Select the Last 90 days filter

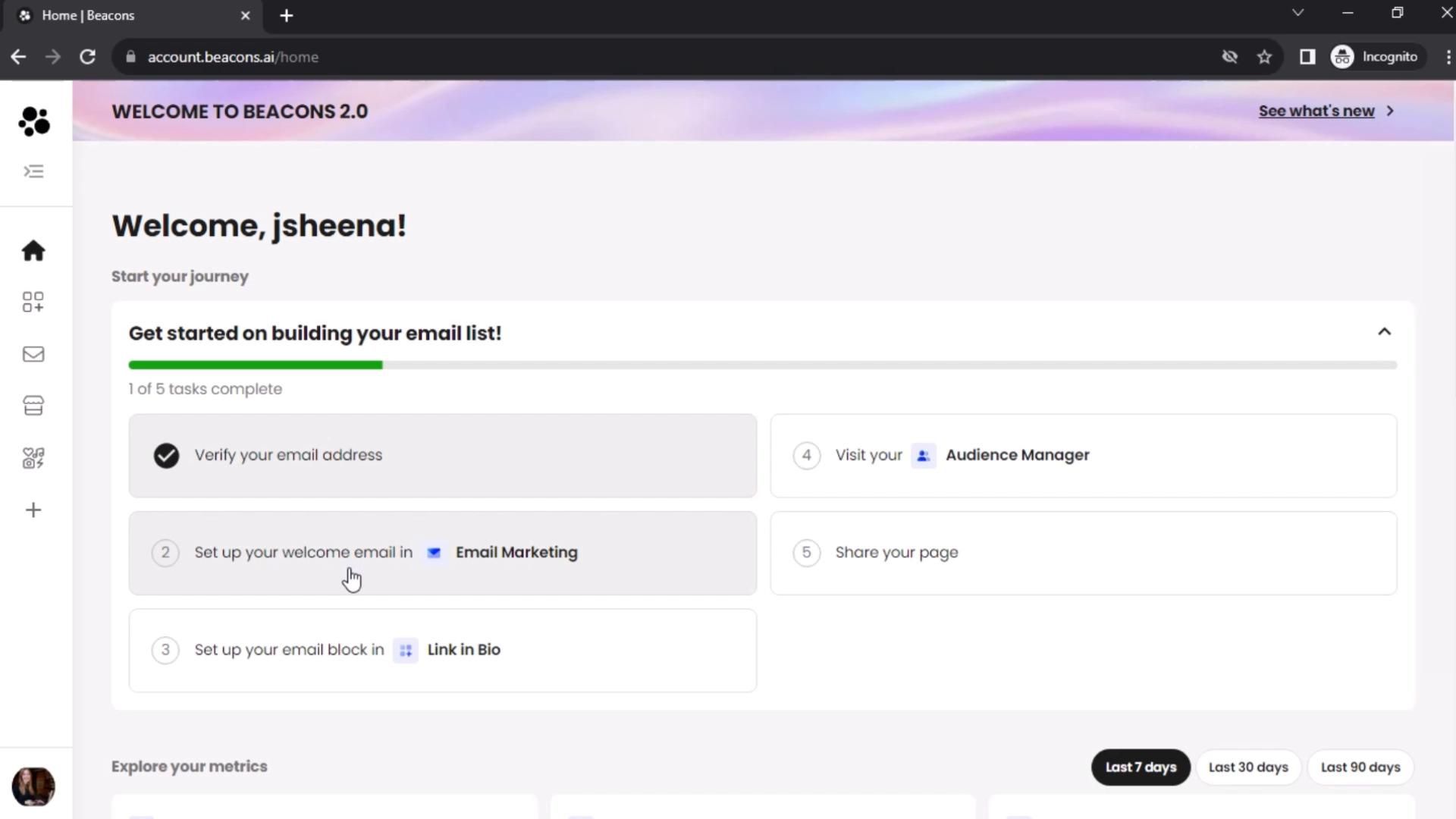click(1360, 767)
